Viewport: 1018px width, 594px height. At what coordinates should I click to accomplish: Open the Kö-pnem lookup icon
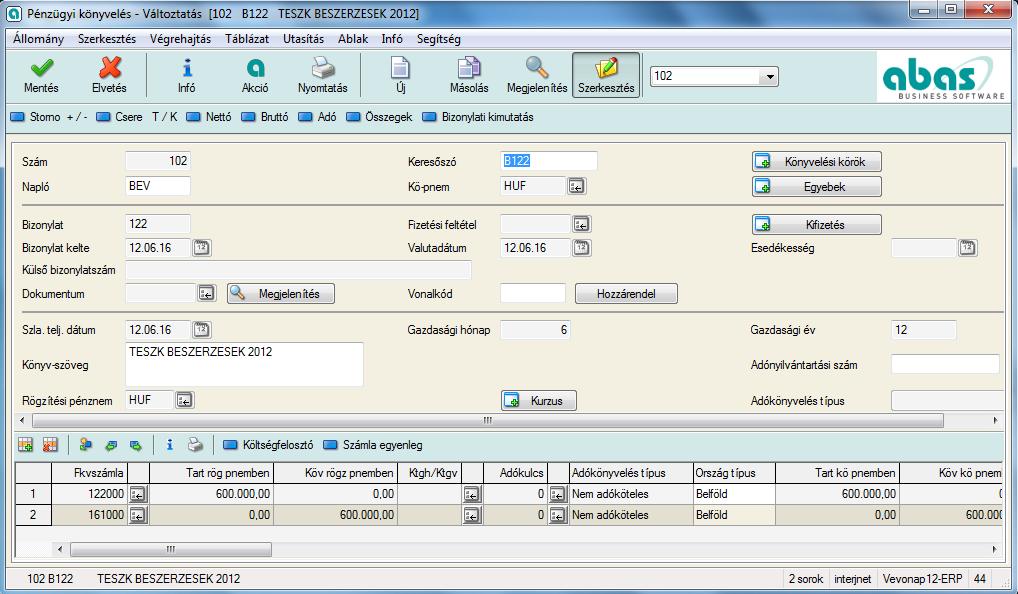coord(577,186)
